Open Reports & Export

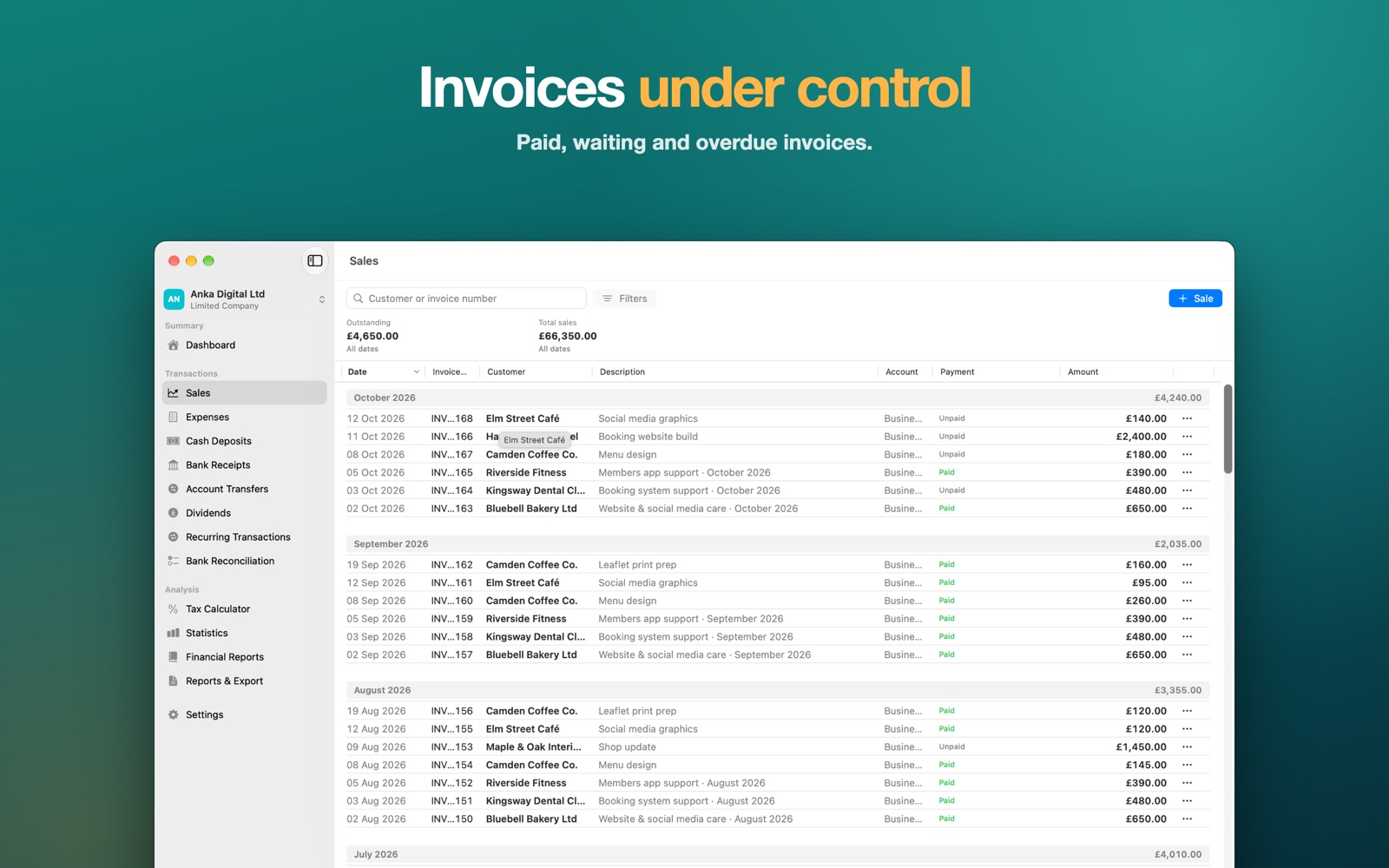coord(244,681)
